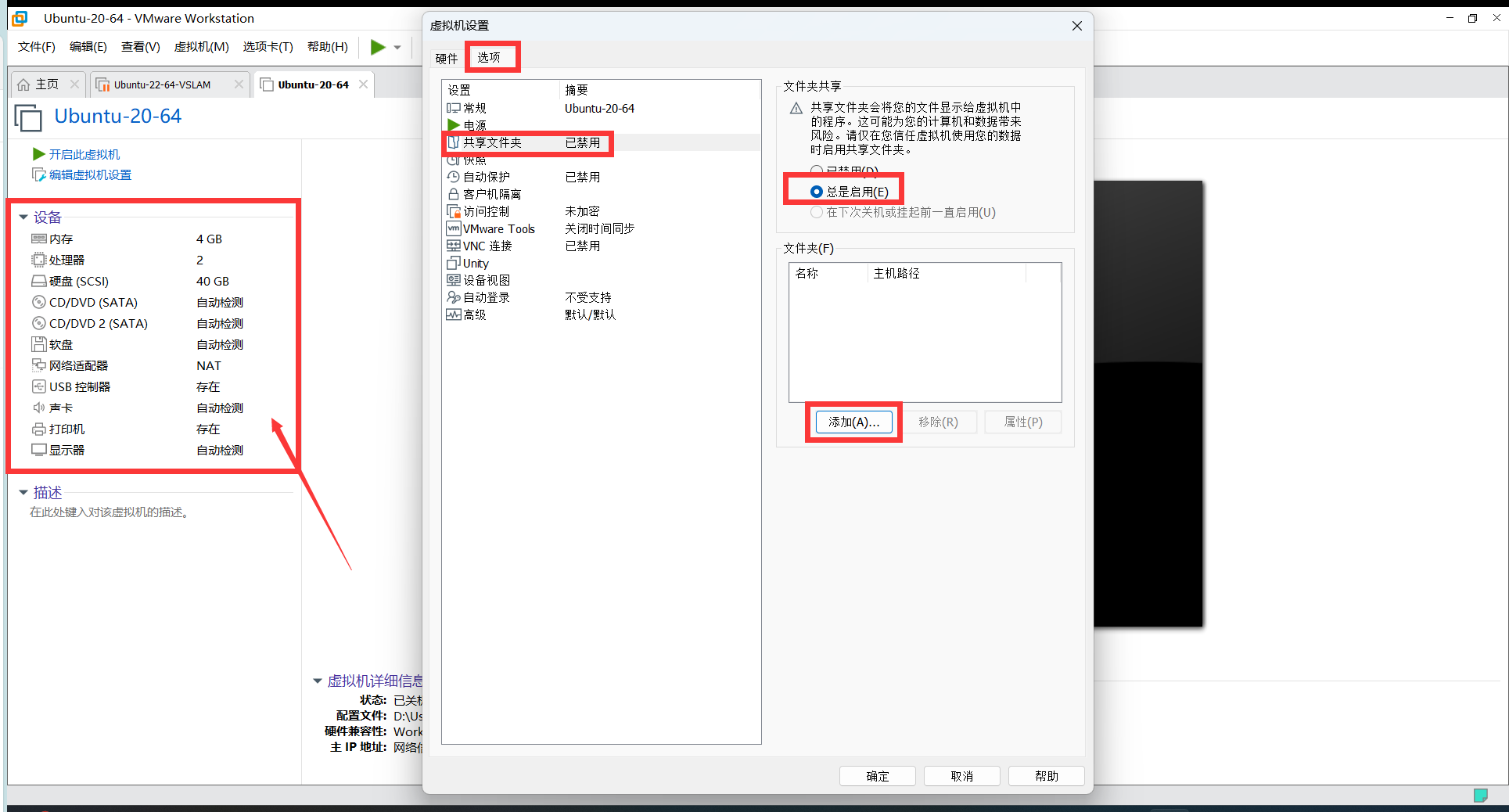Close the 虚拟机设置 dialog with X

click(1077, 26)
